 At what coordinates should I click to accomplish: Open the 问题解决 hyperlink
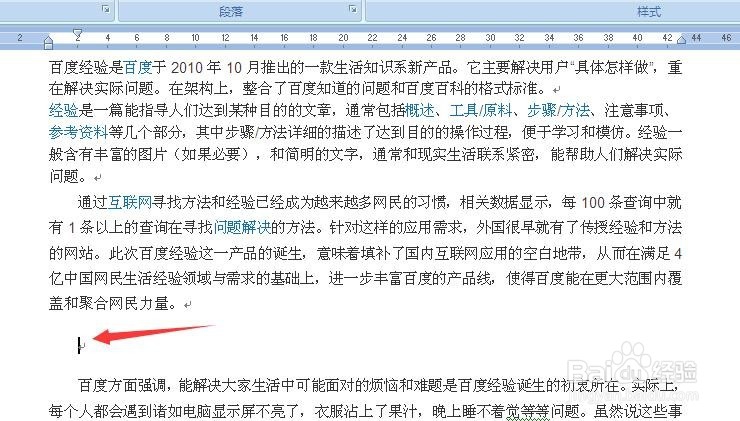click(243, 227)
